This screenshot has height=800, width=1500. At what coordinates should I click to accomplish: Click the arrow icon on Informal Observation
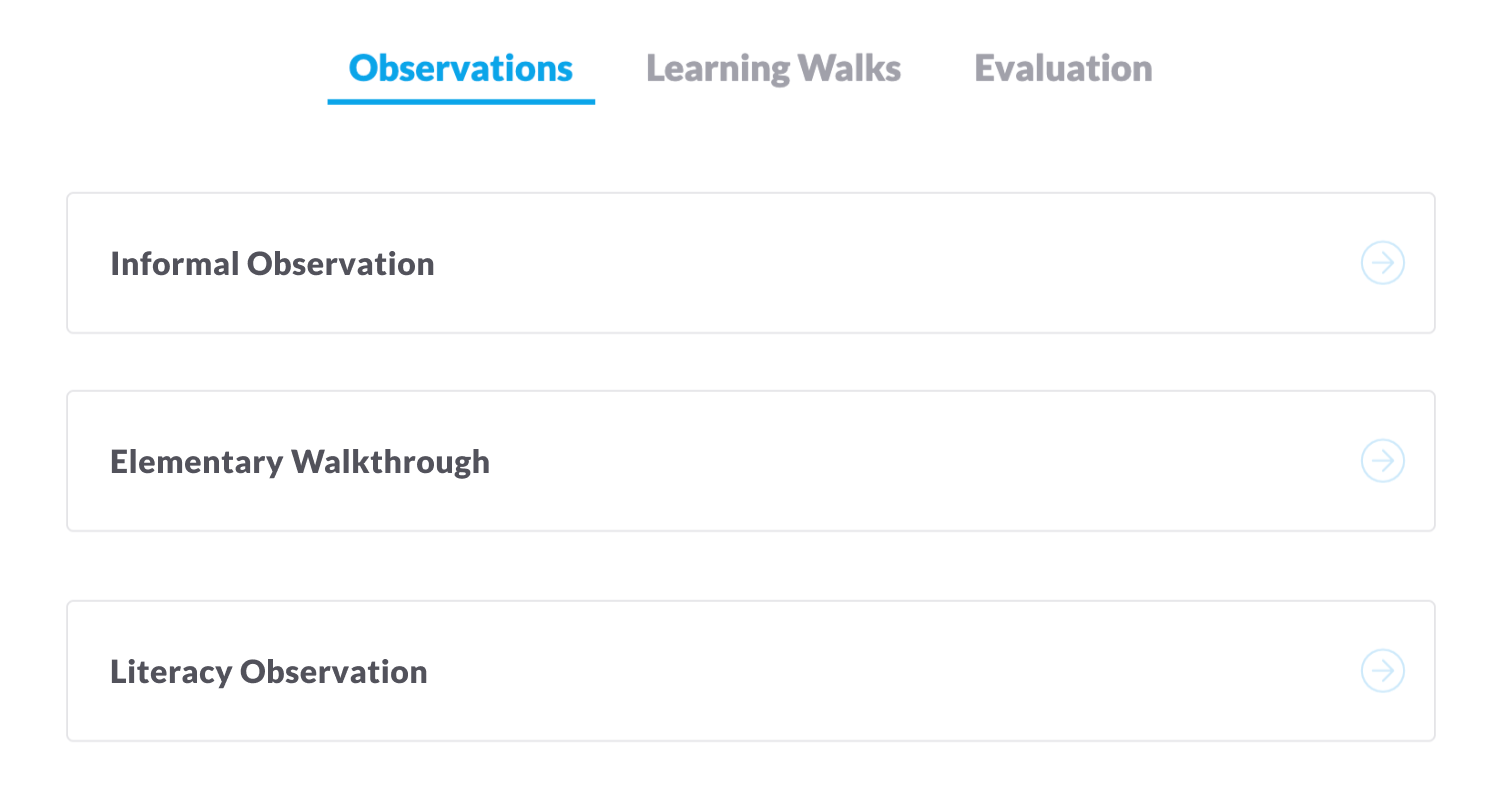coord(1383,263)
